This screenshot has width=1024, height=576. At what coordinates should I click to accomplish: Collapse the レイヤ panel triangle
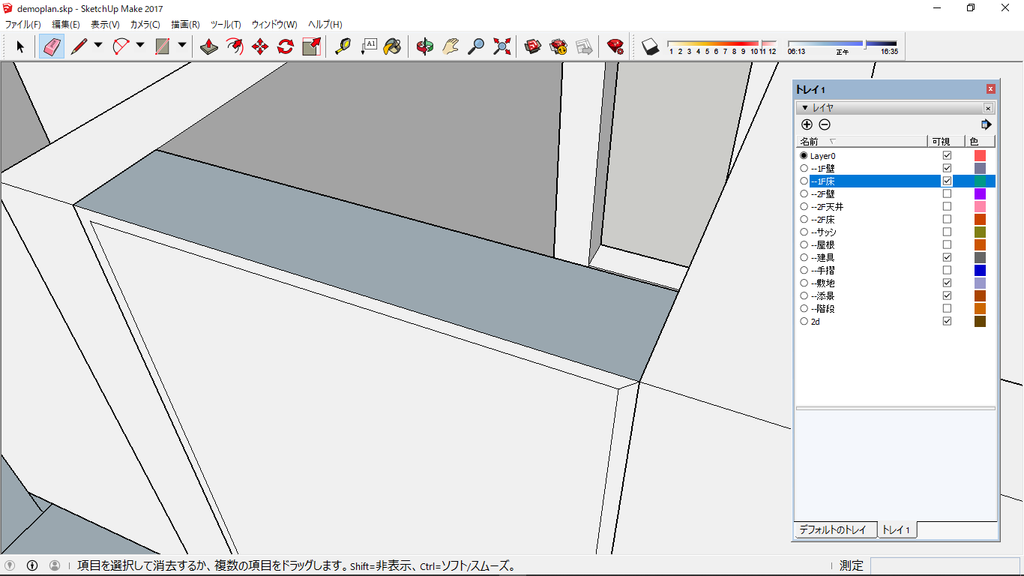click(x=805, y=108)
